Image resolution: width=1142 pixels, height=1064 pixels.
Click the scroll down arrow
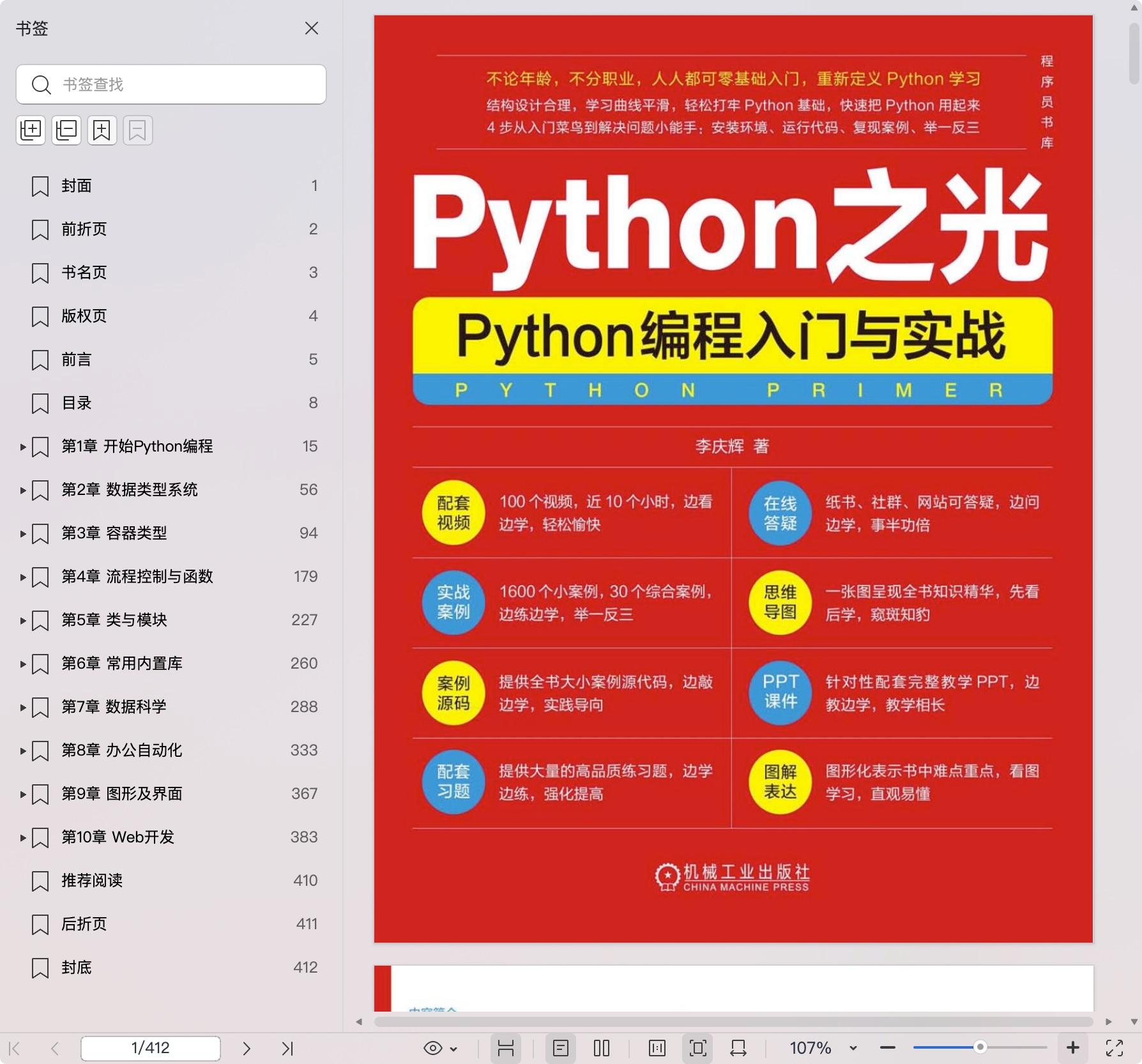coord(1134,1021)
